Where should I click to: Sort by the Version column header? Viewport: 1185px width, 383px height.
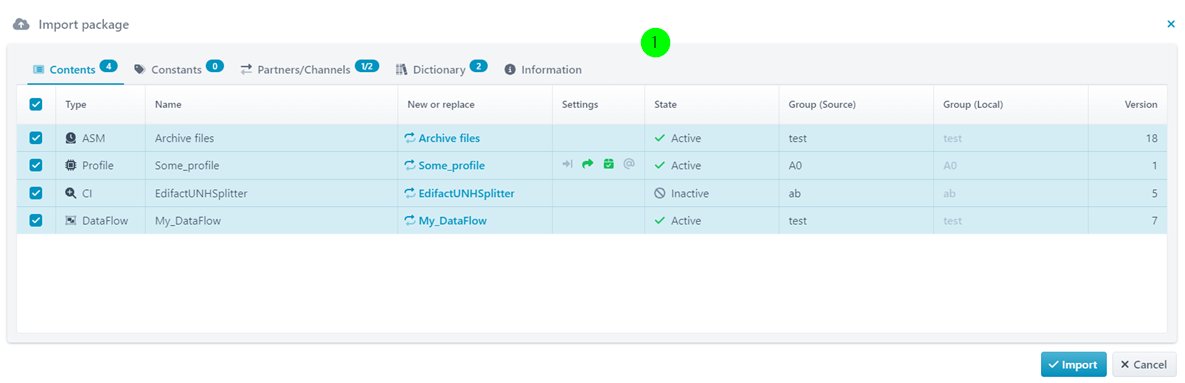coord(1140,104)
